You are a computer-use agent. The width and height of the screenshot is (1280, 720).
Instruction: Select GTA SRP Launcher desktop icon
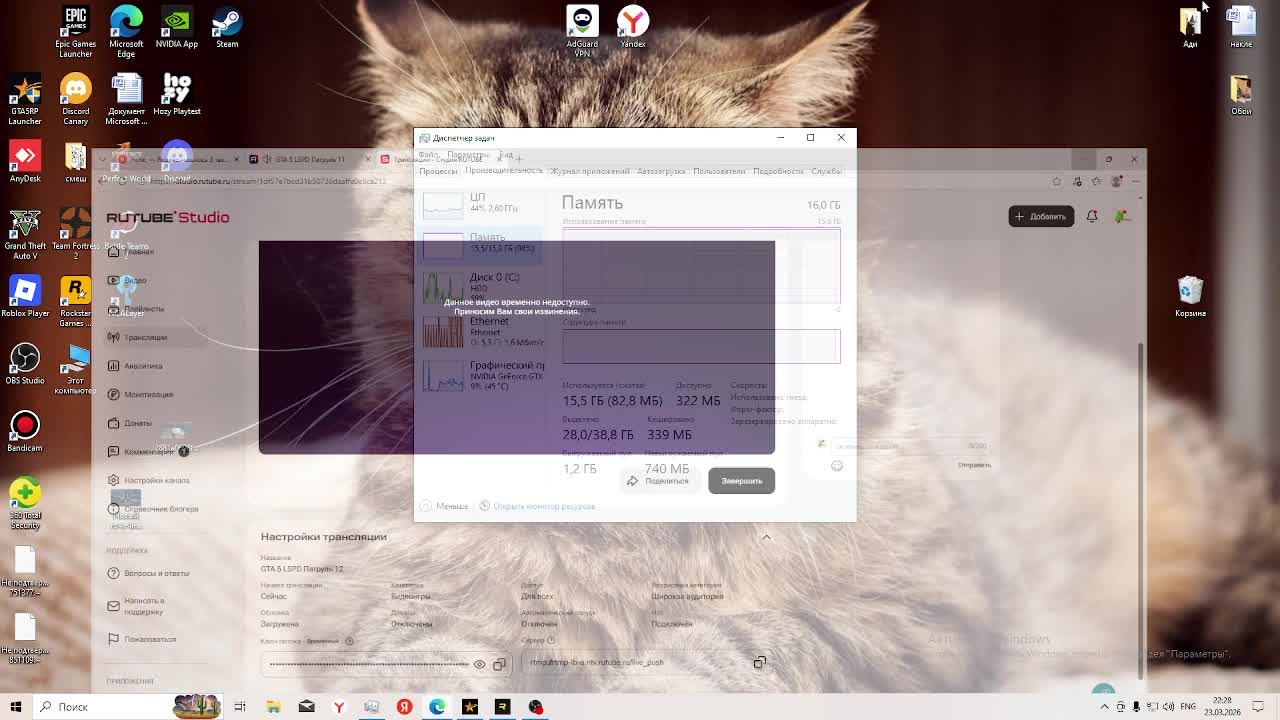[x=25, y=100]
